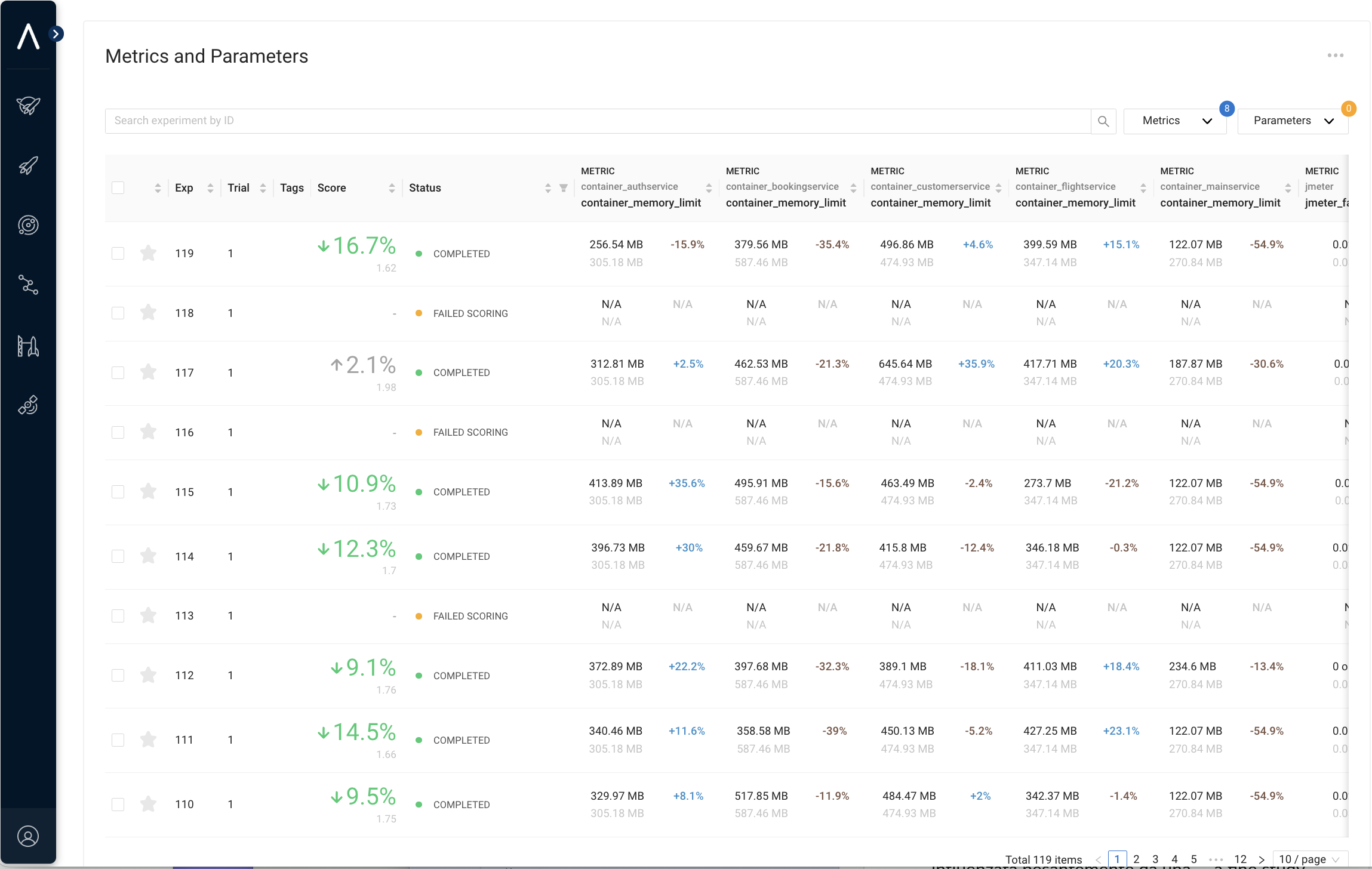The height and width of the screenshot is (869, 1372).
Task: Open the 10 / page size selector
Action: click(x=1310, y=859)
